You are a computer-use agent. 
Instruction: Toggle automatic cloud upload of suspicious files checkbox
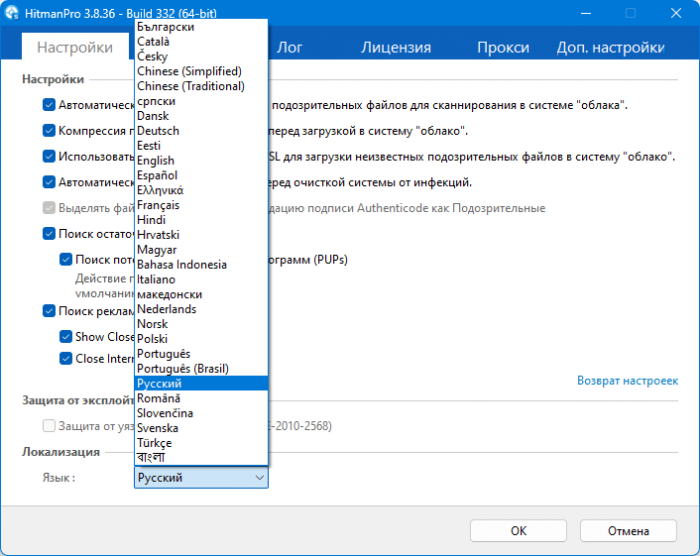click(x=49, y=105)
